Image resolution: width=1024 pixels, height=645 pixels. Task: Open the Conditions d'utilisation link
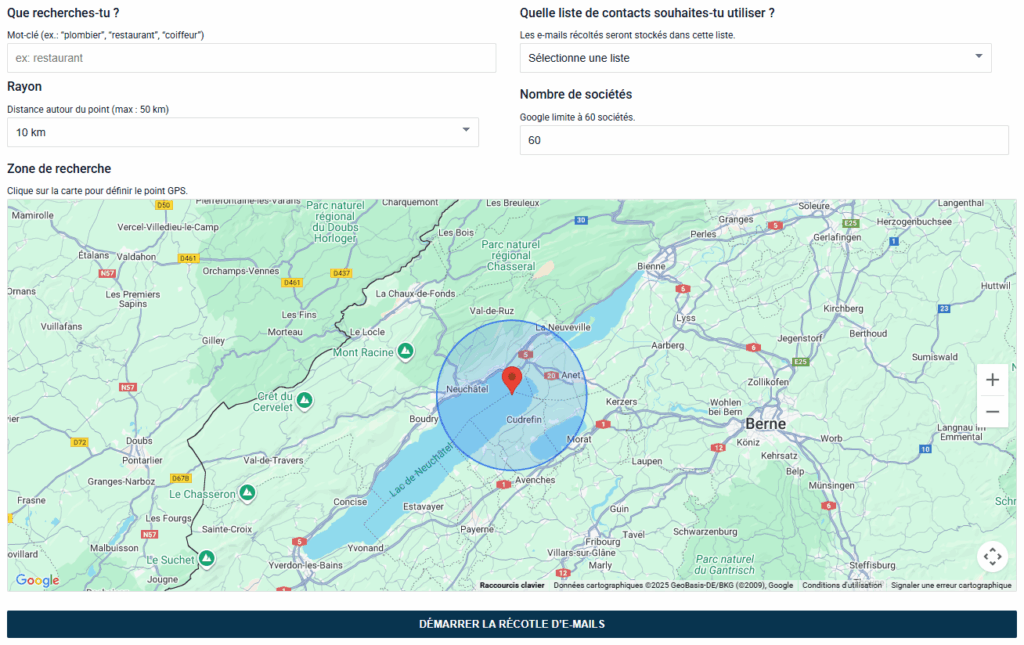coord(844,585)
